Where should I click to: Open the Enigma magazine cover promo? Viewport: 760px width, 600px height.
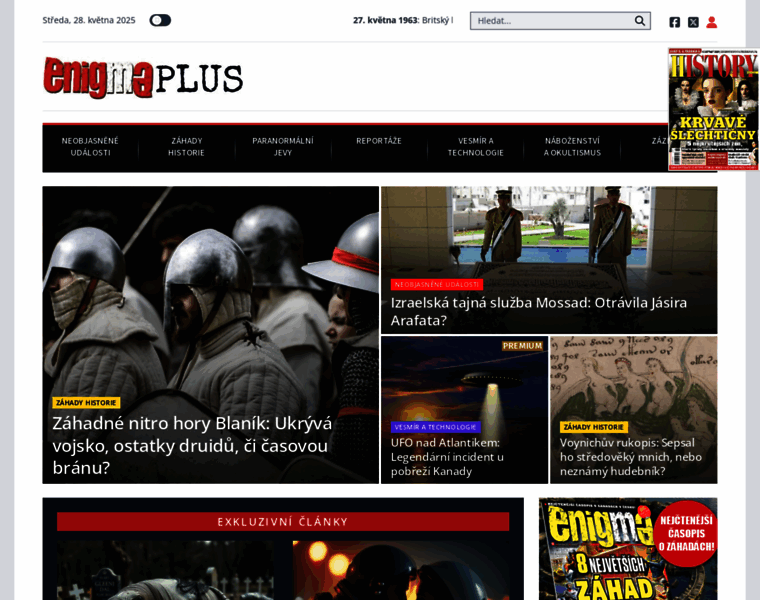628,549
